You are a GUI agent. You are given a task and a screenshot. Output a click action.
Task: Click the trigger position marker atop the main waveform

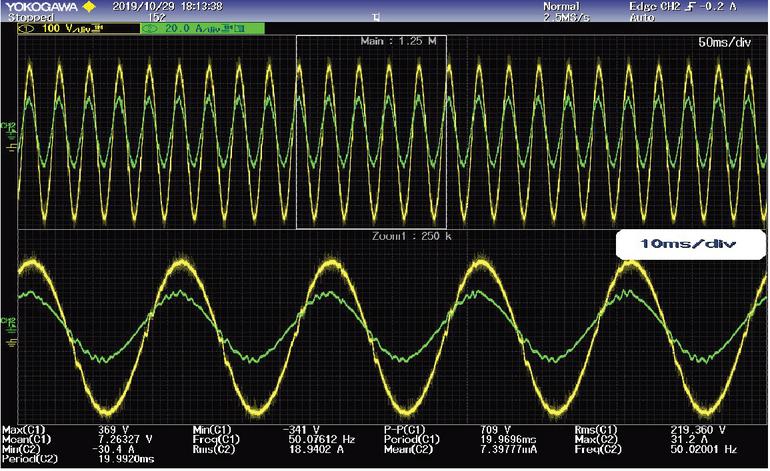click(376, 17)
